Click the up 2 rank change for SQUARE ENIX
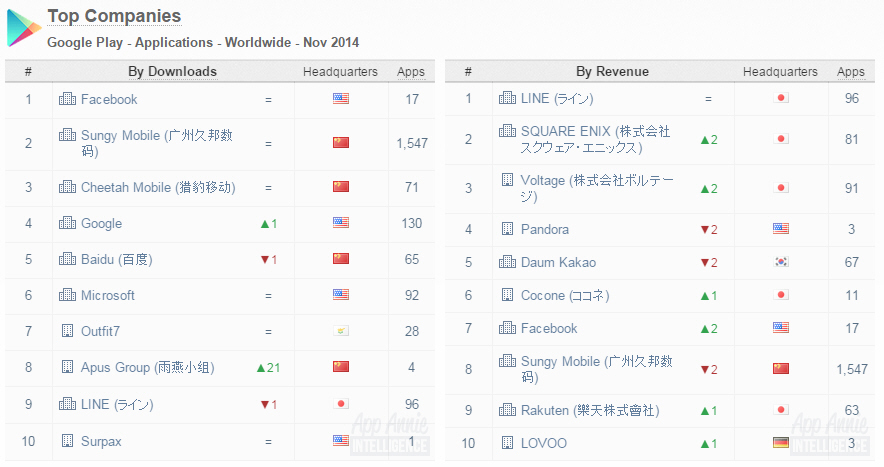The width and height of the screenshot is (884, 467). pos(709,140)
